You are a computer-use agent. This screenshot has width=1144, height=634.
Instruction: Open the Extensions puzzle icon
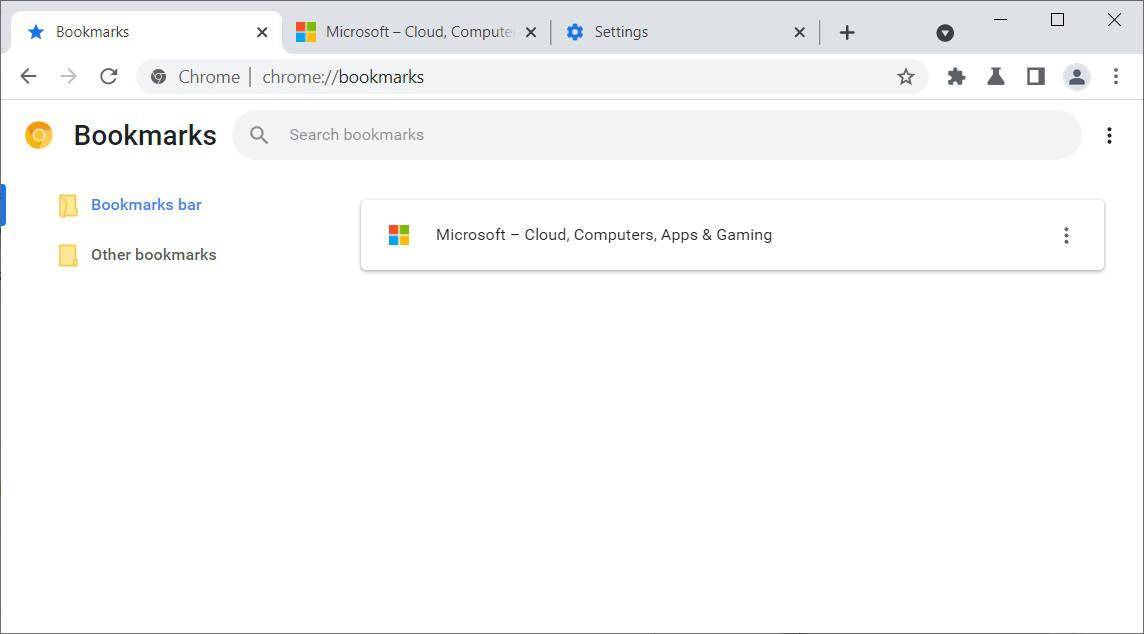[956, 77]
